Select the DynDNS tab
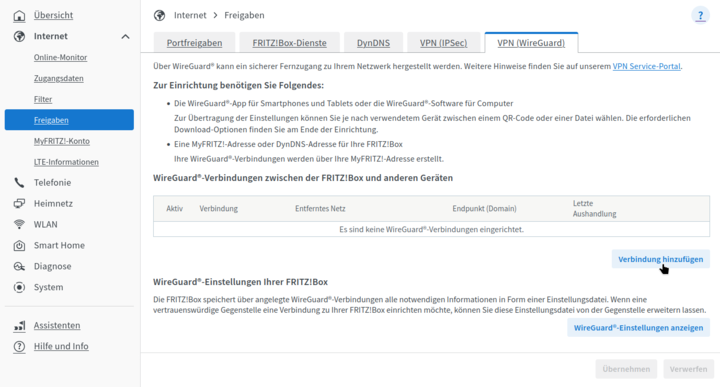This screenshot has width=720, height=387. (373, 43)
